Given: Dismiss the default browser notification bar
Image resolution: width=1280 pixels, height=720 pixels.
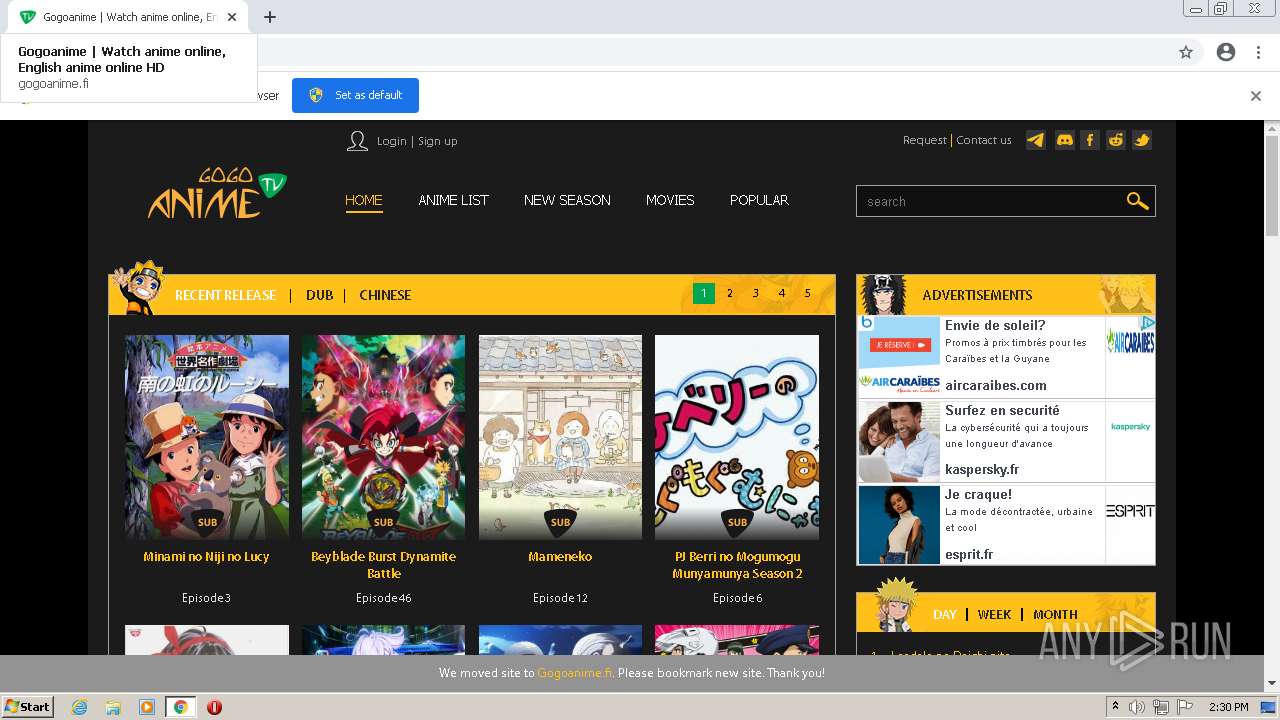Looking at the screenshot, I should point(1256,96).
